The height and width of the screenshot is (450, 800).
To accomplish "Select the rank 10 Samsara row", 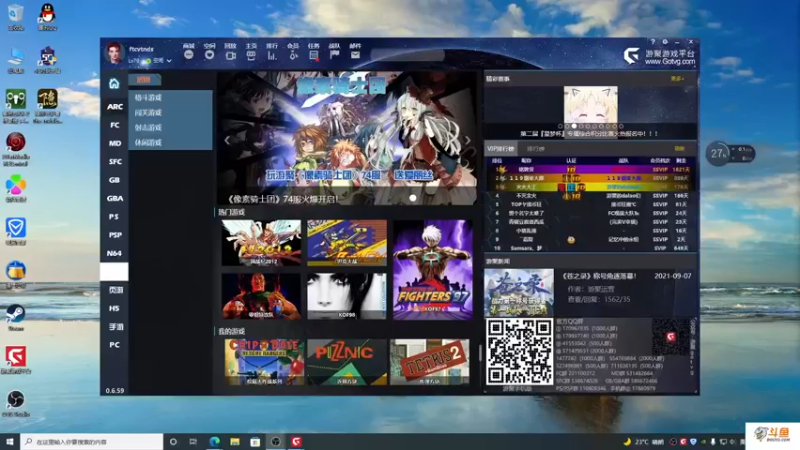I will pos(590,248).
